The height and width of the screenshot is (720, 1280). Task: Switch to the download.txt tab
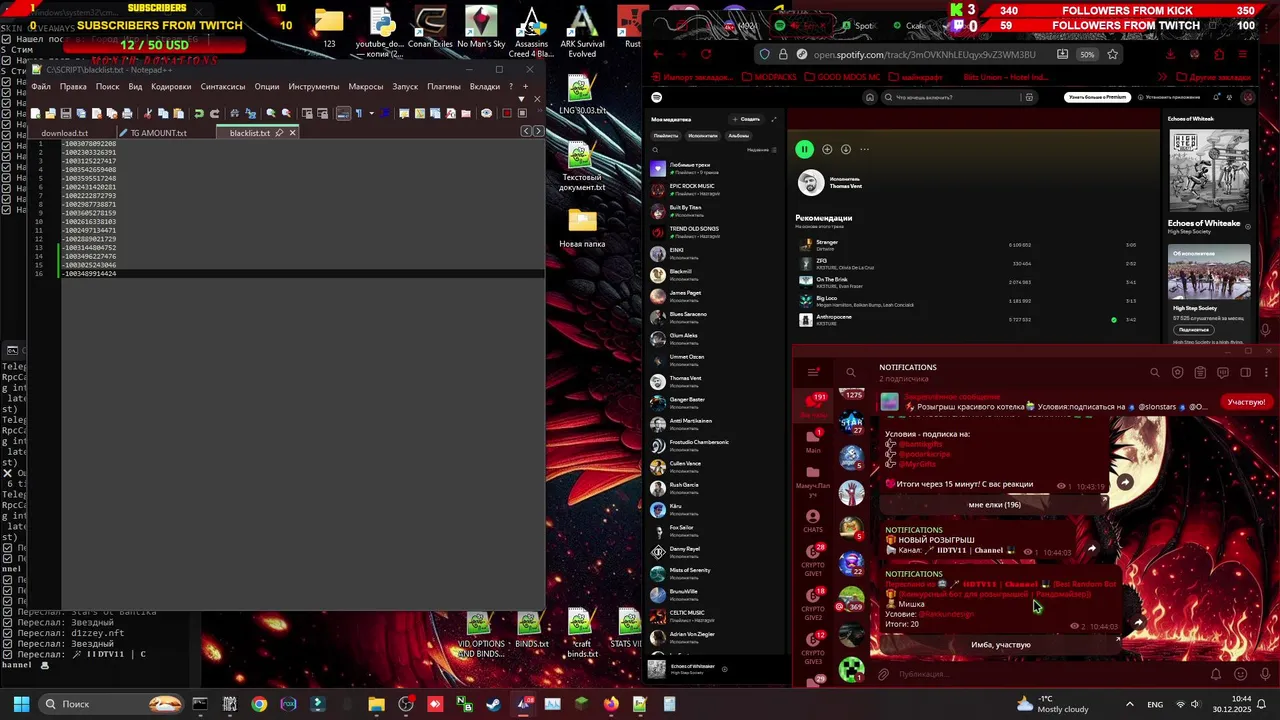pyautogui.click(x=65, y=133)
